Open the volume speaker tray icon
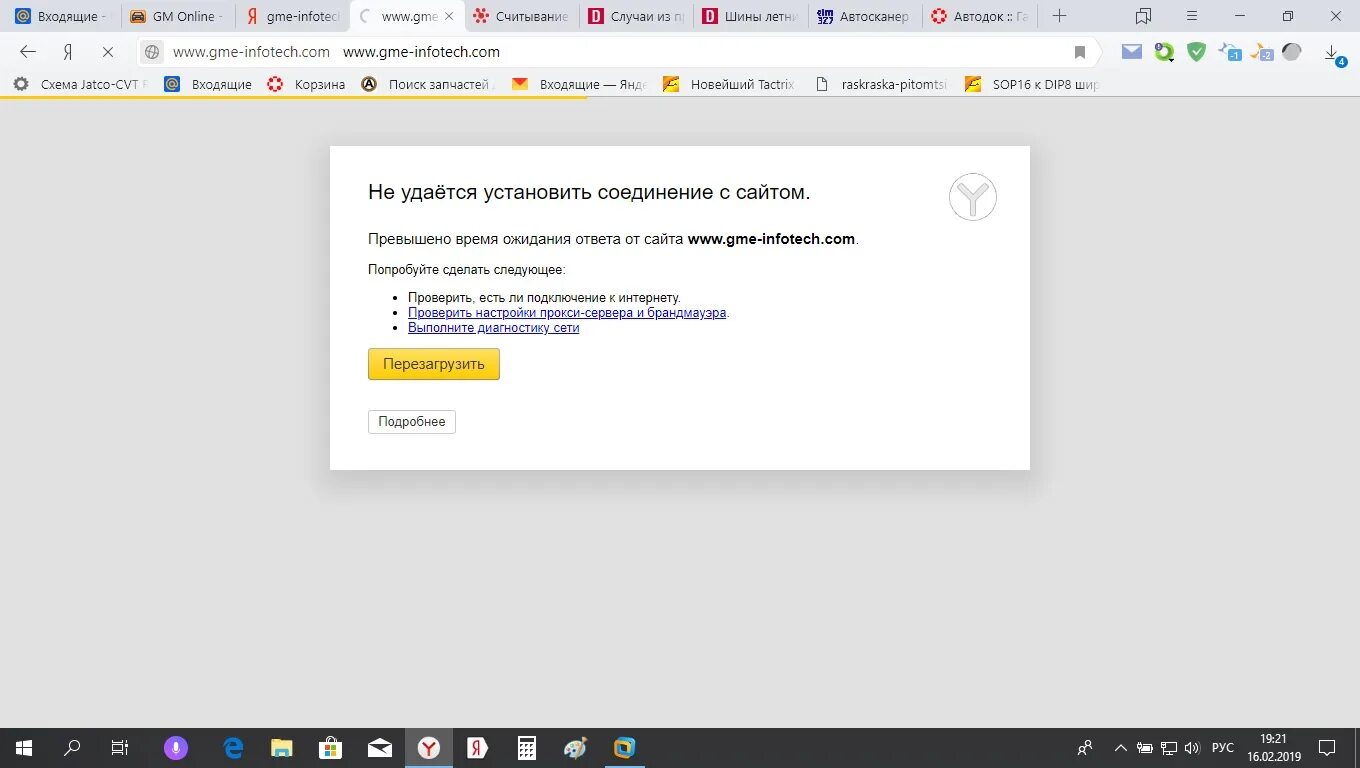Screen dimensions: 1360x768 click(1191, 748)
